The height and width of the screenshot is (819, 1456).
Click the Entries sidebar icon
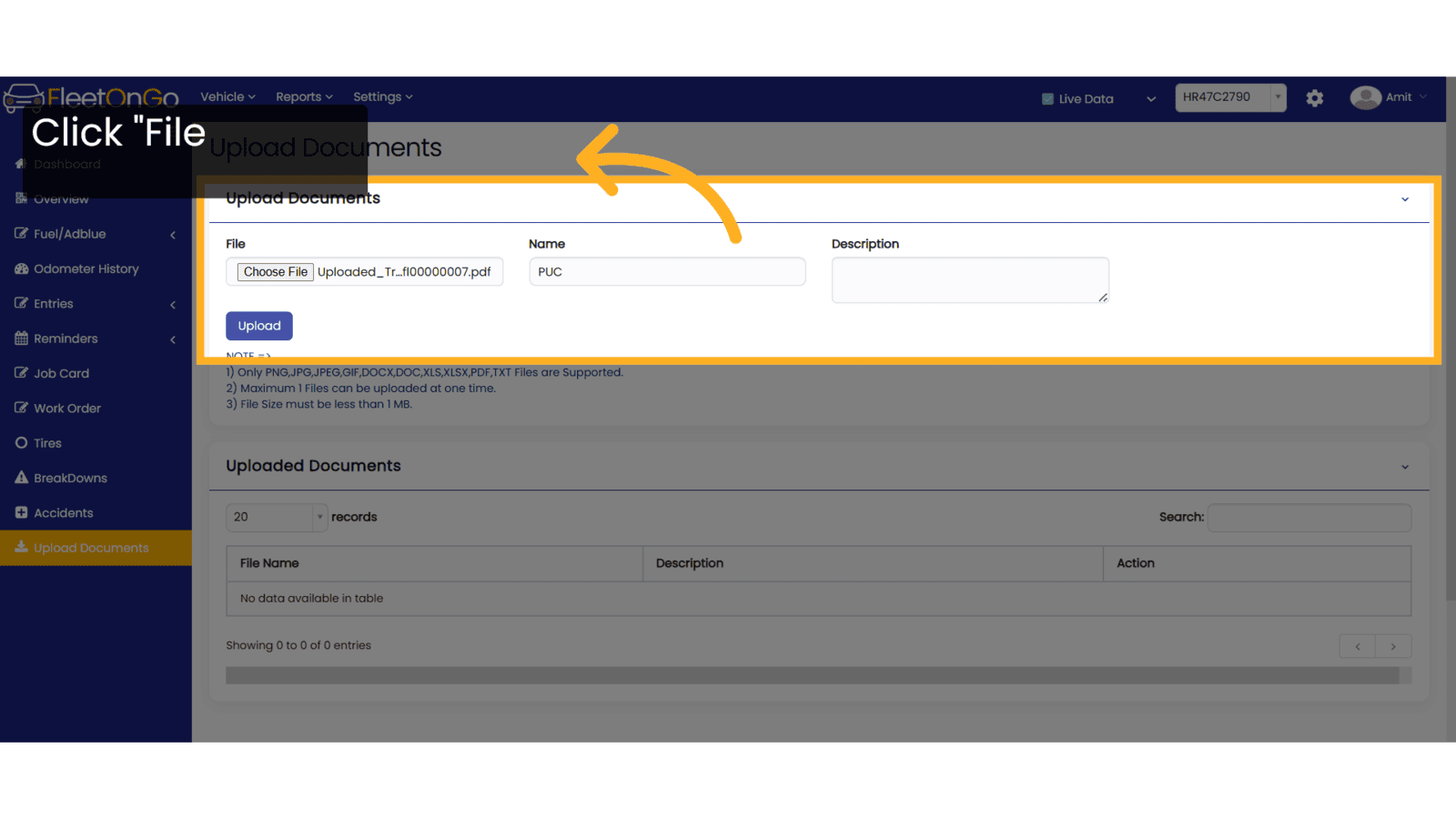tap(21, 303)
